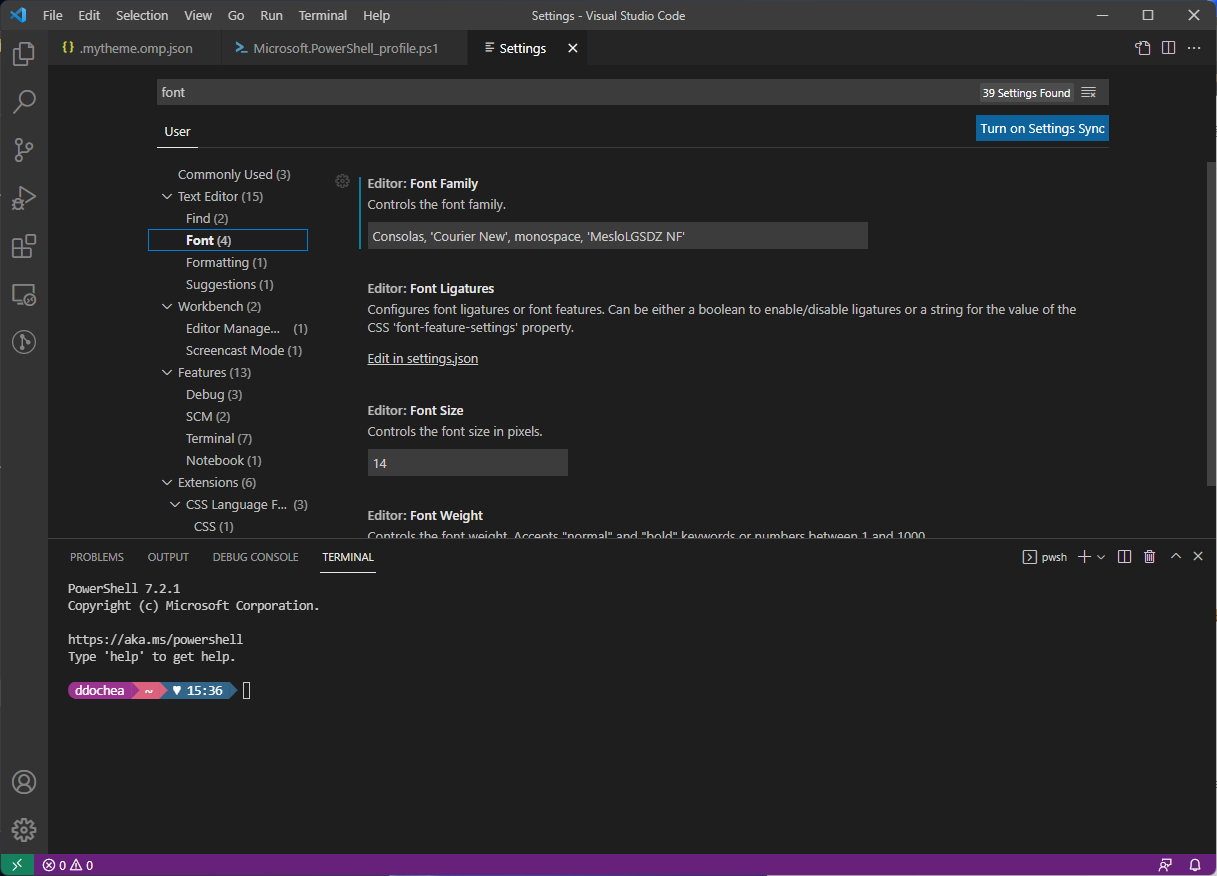Open the Search view in activity bar
1217x876 pixels.
point(24,101)
